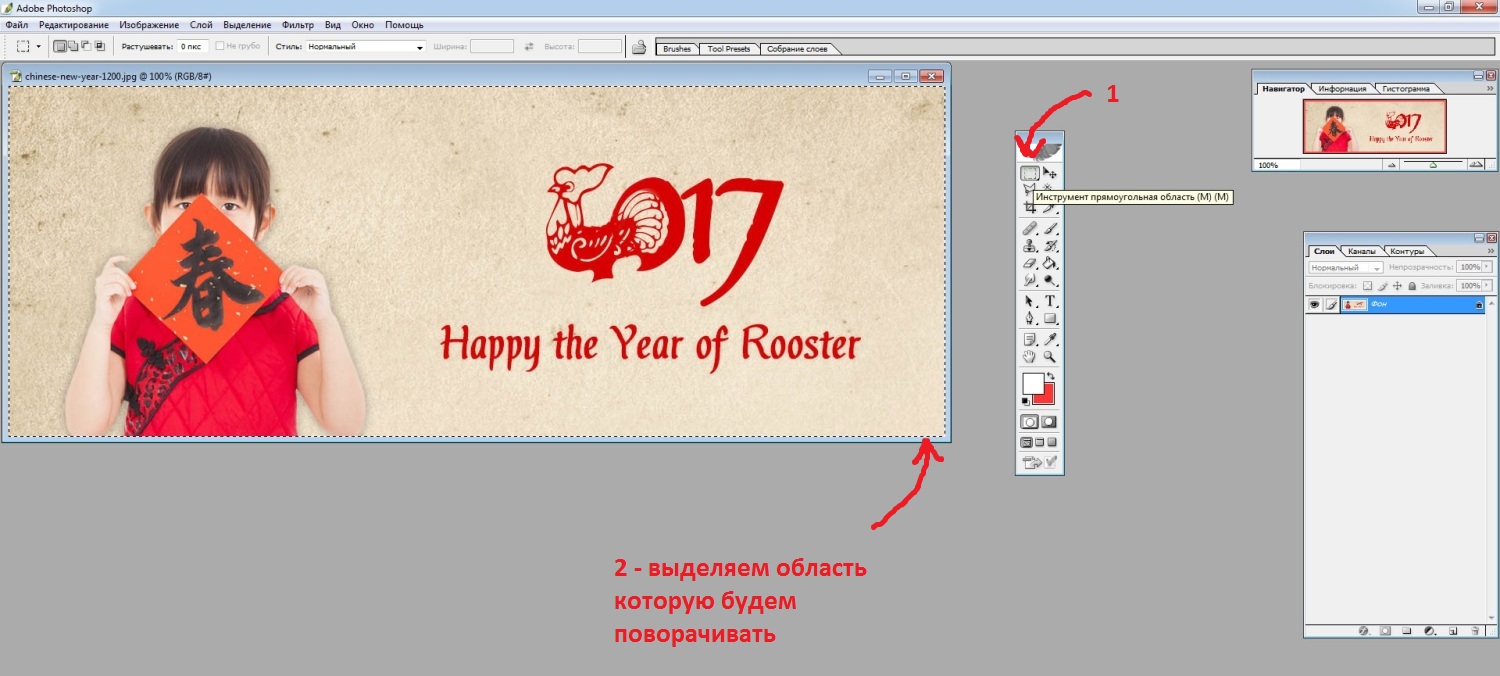
Task: Select the Eraser tool
Action: (x=1029, y=264)
